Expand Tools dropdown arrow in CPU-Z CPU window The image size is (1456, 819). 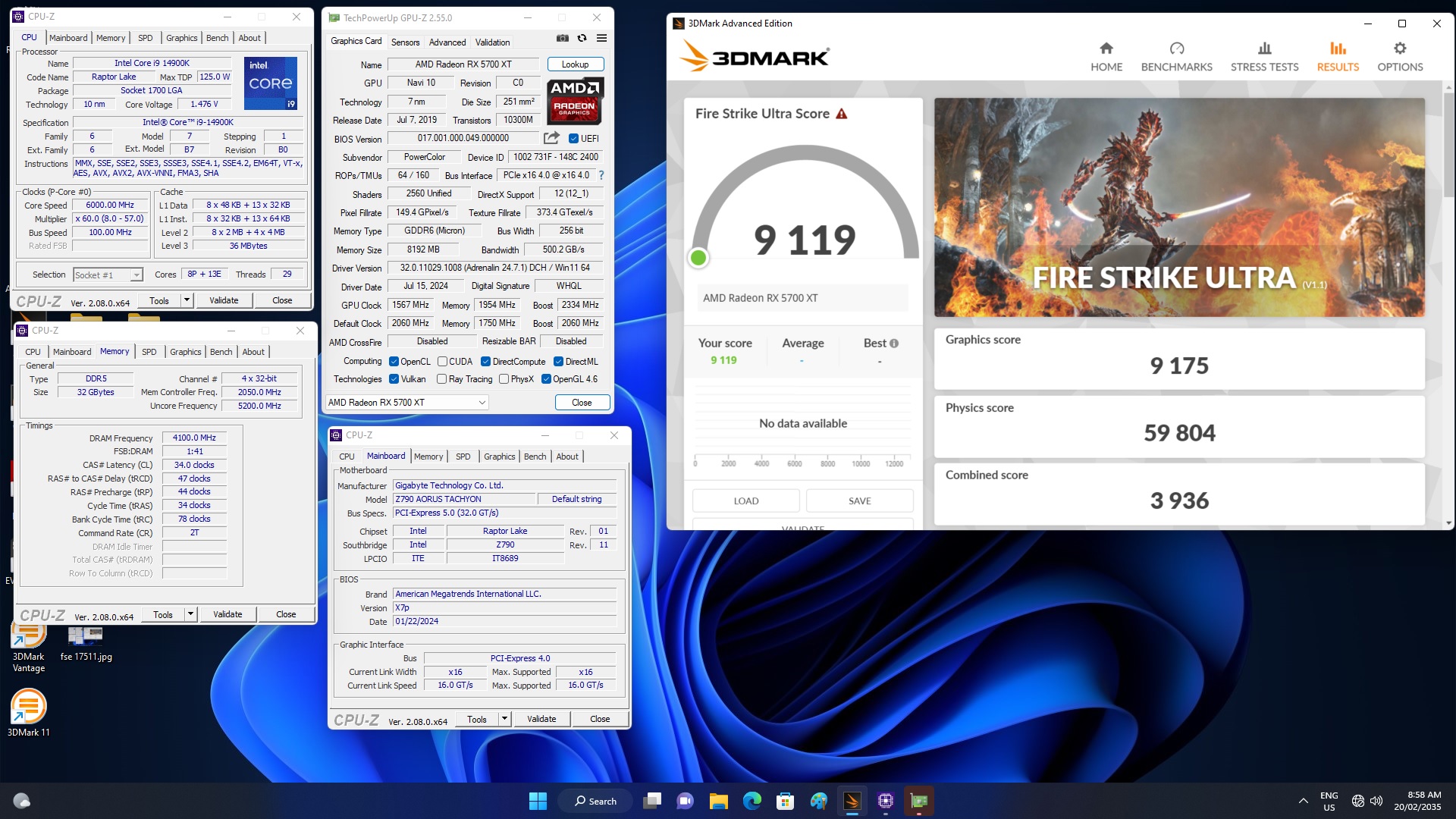187,300
